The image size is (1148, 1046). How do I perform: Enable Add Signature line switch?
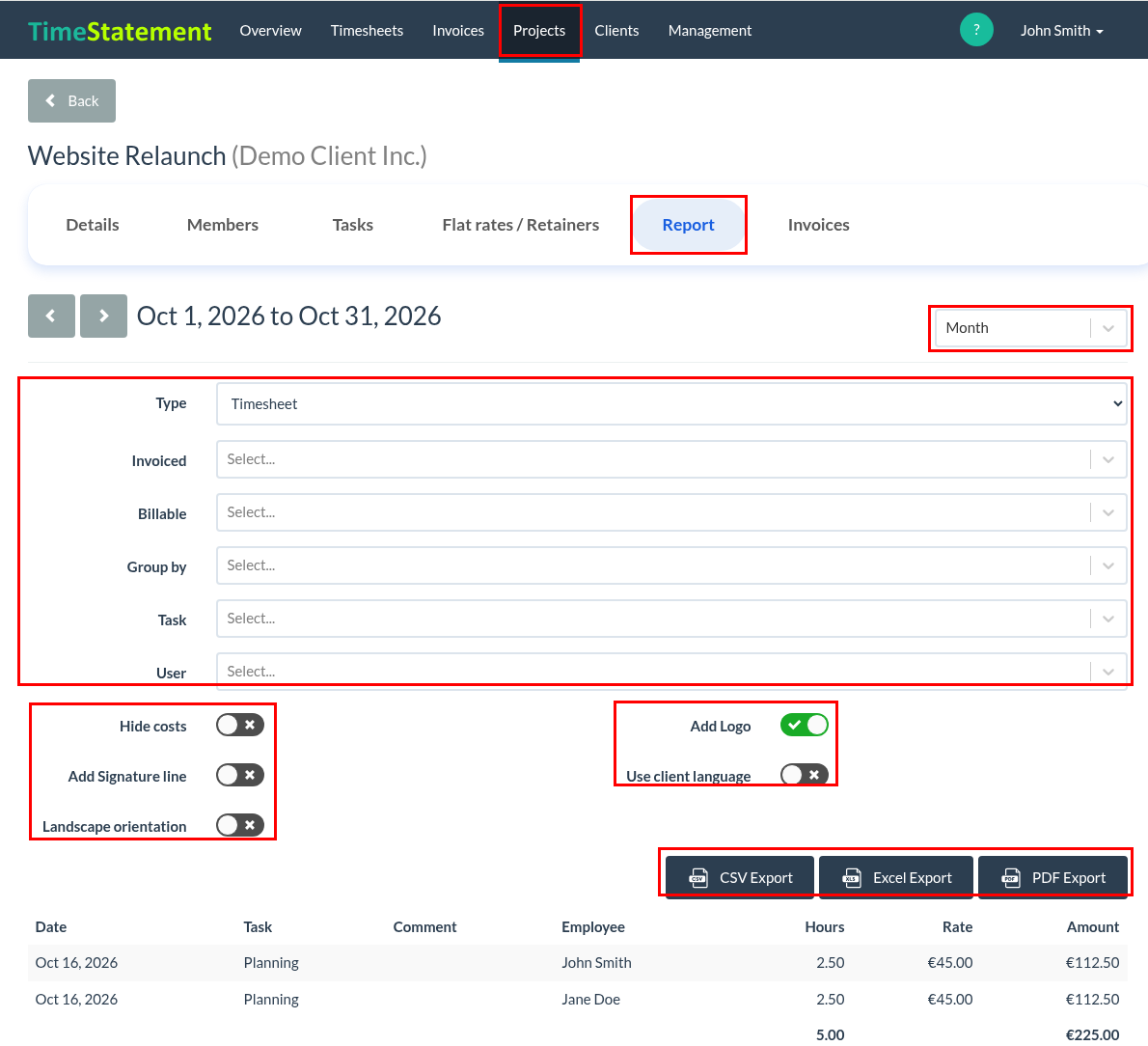[x=240, y=775]
